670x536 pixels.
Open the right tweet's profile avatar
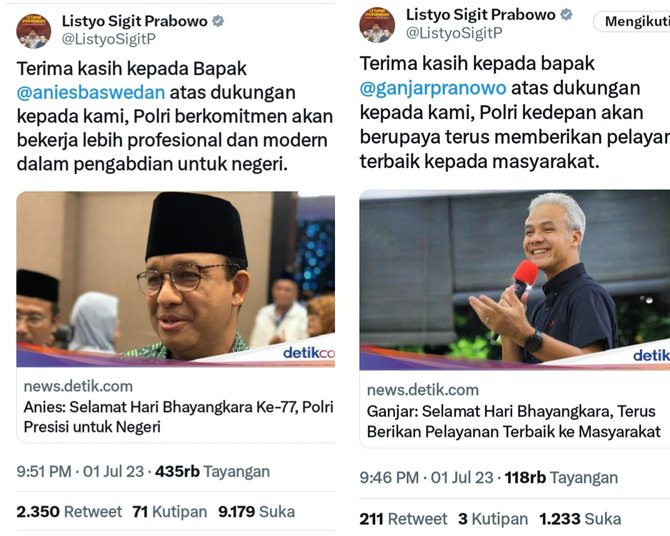pyautogui.click(x=377, y=25)
